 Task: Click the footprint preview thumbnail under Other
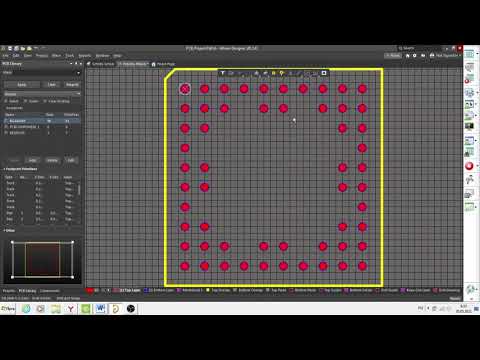(x=42, y=260)
